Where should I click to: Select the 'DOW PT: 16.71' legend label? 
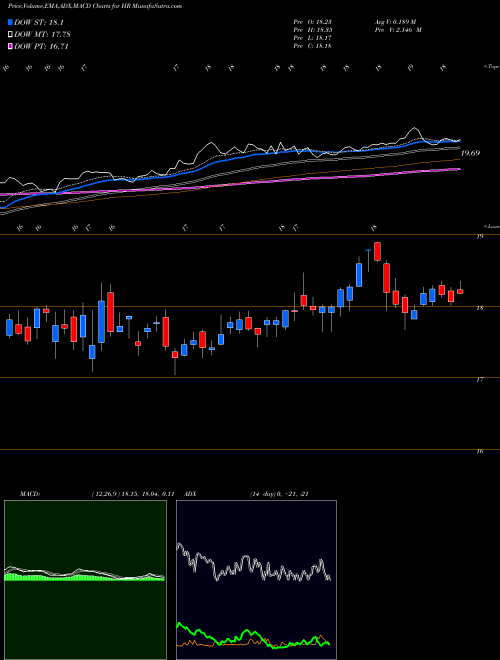pos(42,46)
